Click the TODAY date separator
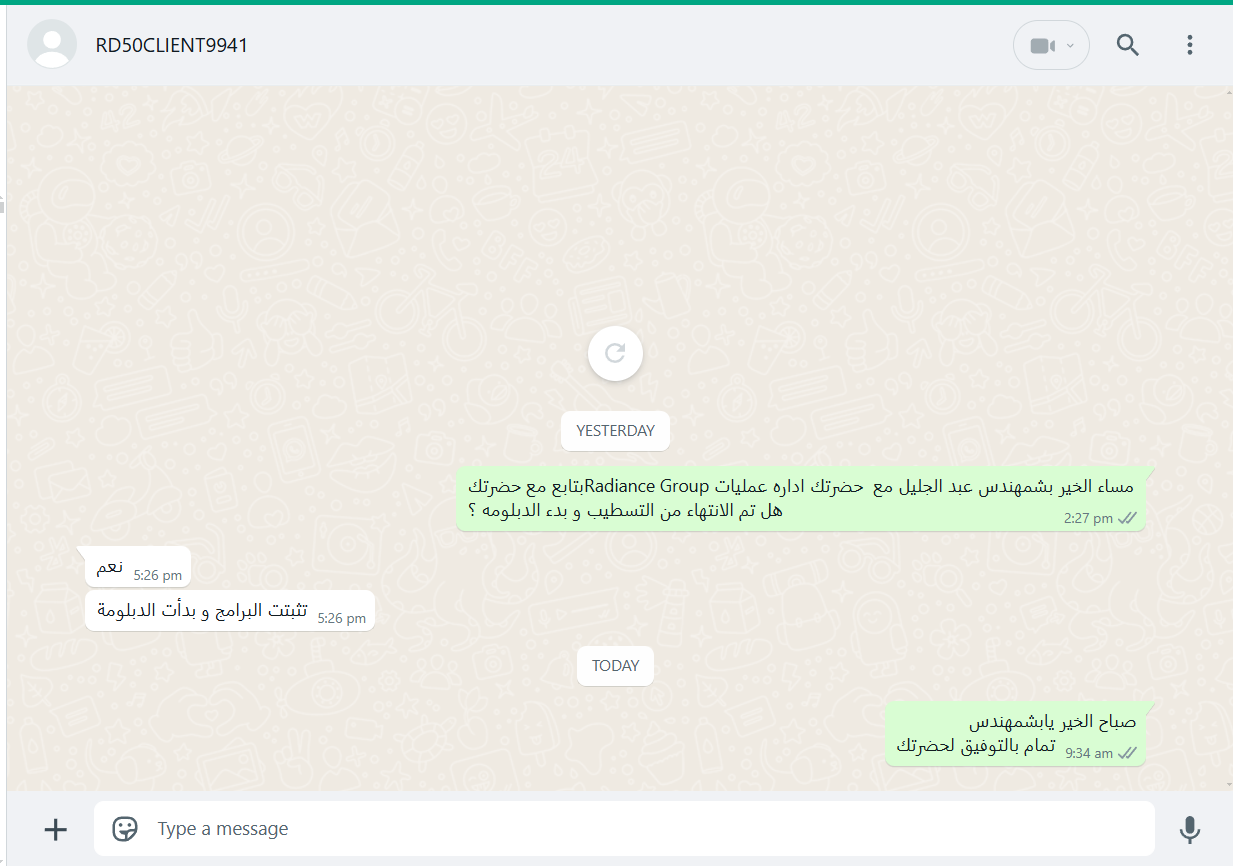The width and height of the screenshot is (1233, 866). click(x=615, y=666)
